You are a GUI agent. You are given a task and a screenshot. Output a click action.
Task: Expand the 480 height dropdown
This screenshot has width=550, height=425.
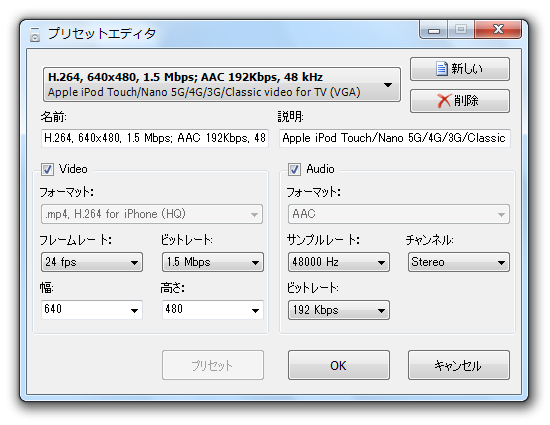point(213,310)
